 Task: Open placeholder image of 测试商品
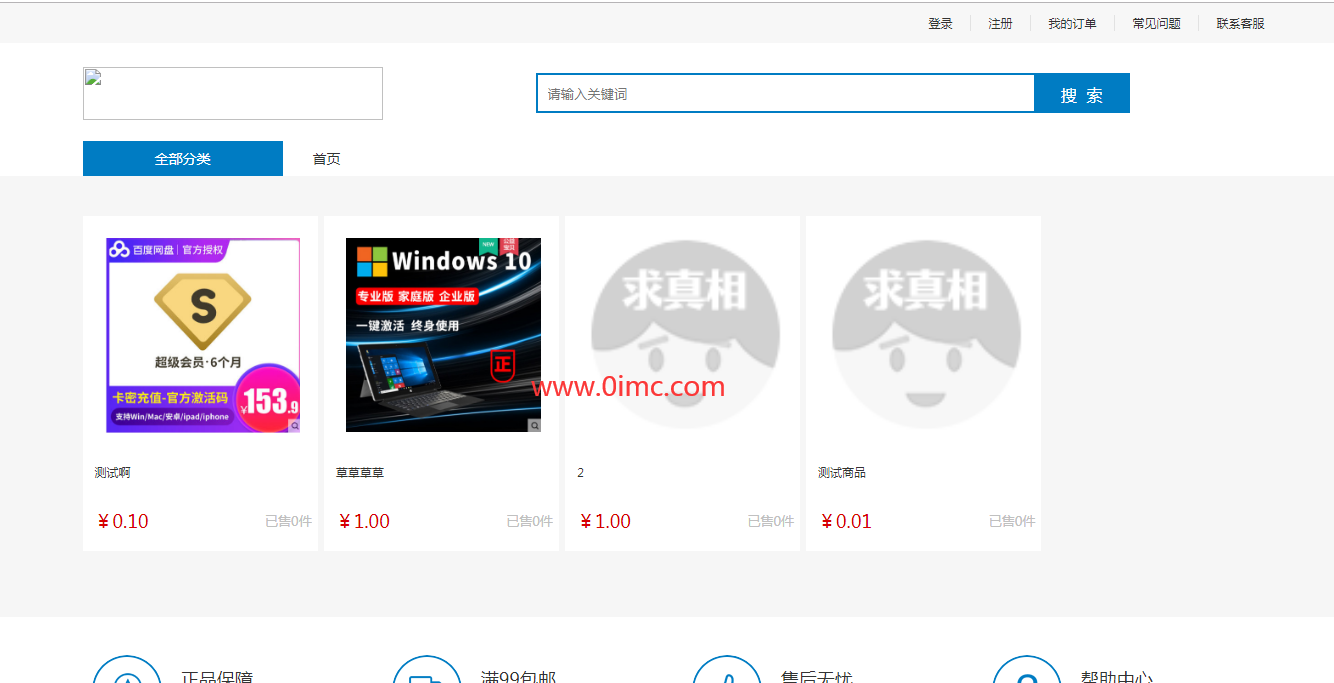point(926,335)
